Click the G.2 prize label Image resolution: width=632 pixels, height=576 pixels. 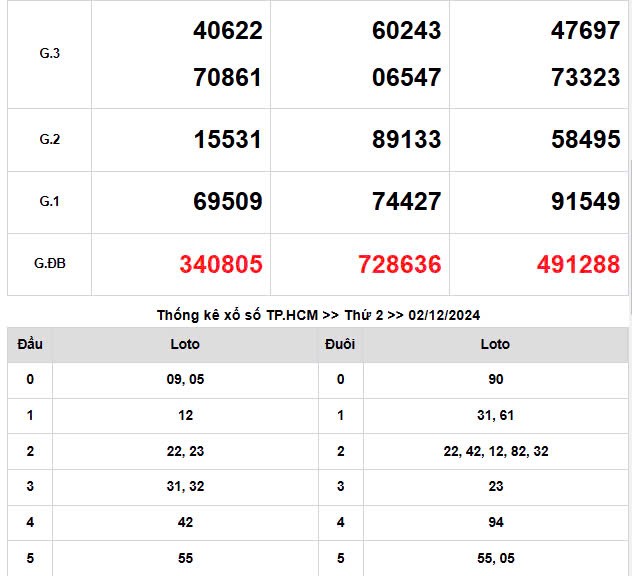tap(50, 139)
